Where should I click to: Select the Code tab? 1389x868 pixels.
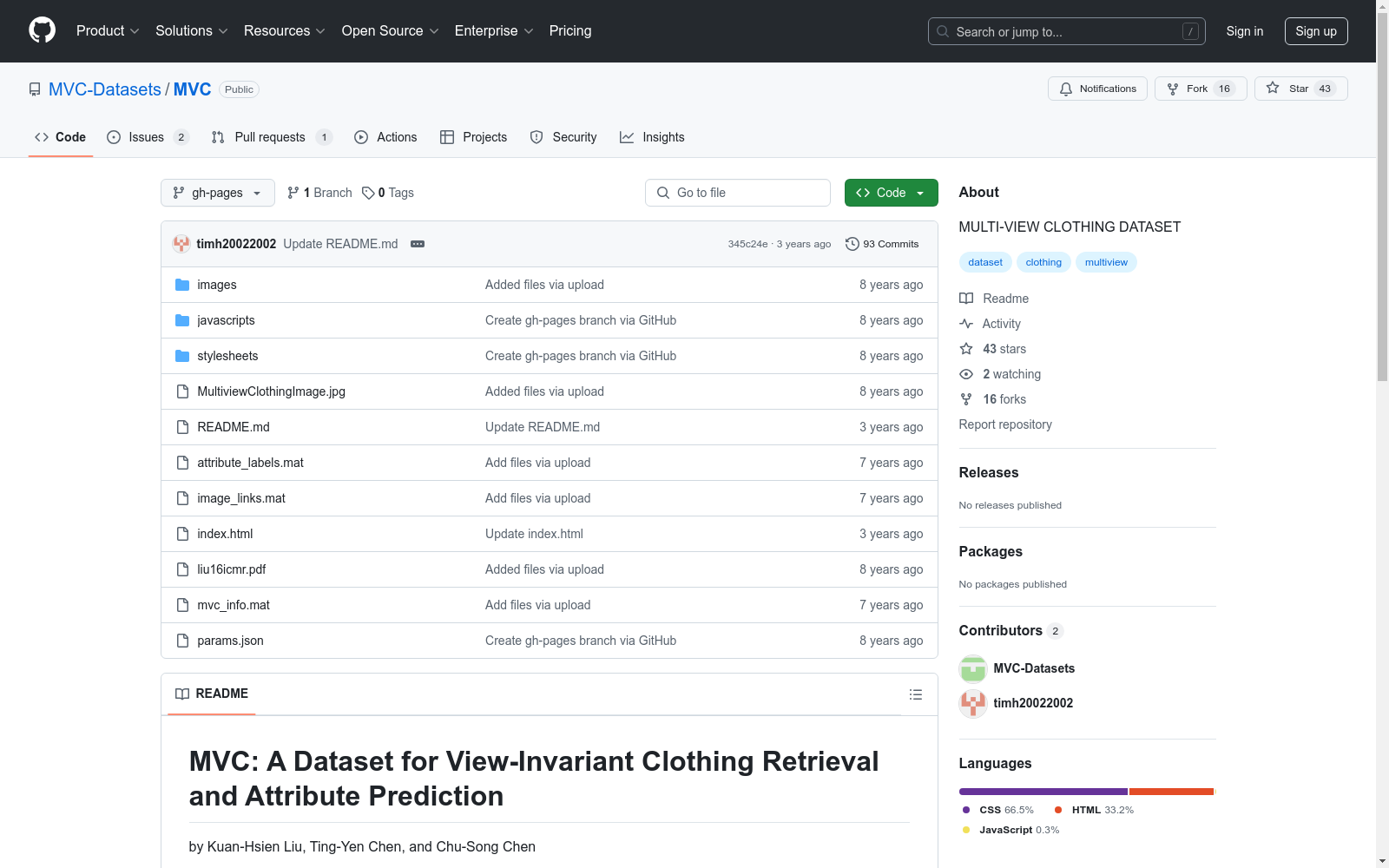[61, 137]
